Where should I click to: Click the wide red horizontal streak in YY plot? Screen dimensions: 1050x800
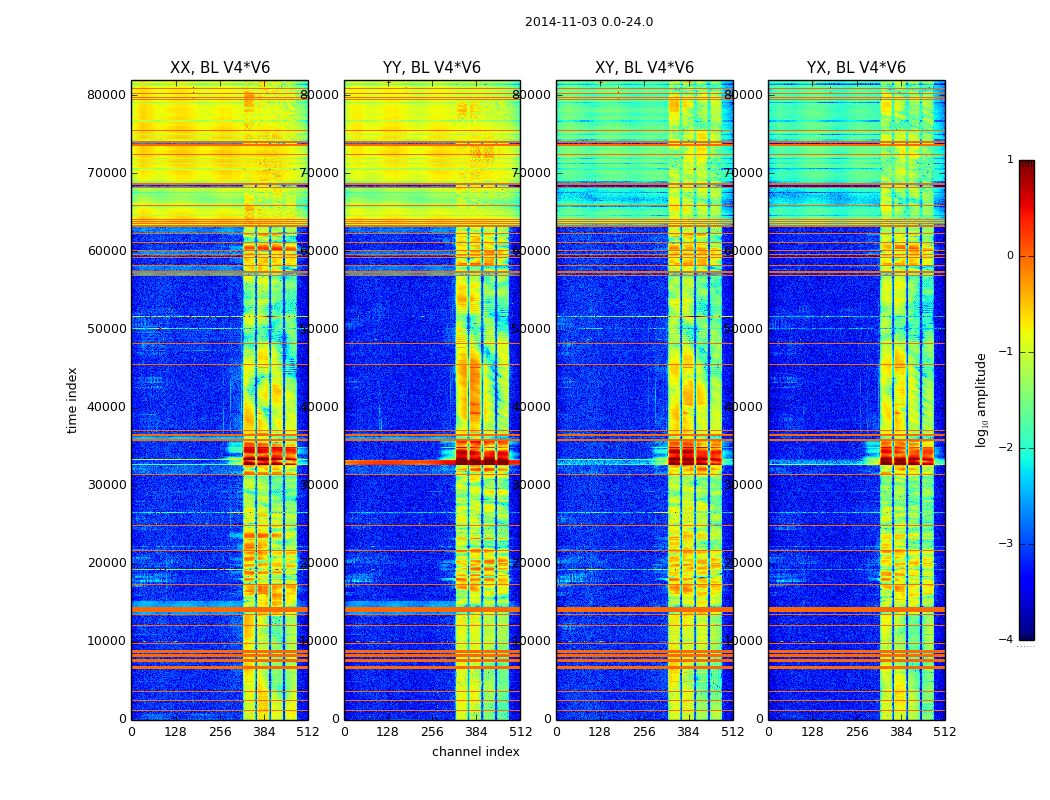(400, 463)
